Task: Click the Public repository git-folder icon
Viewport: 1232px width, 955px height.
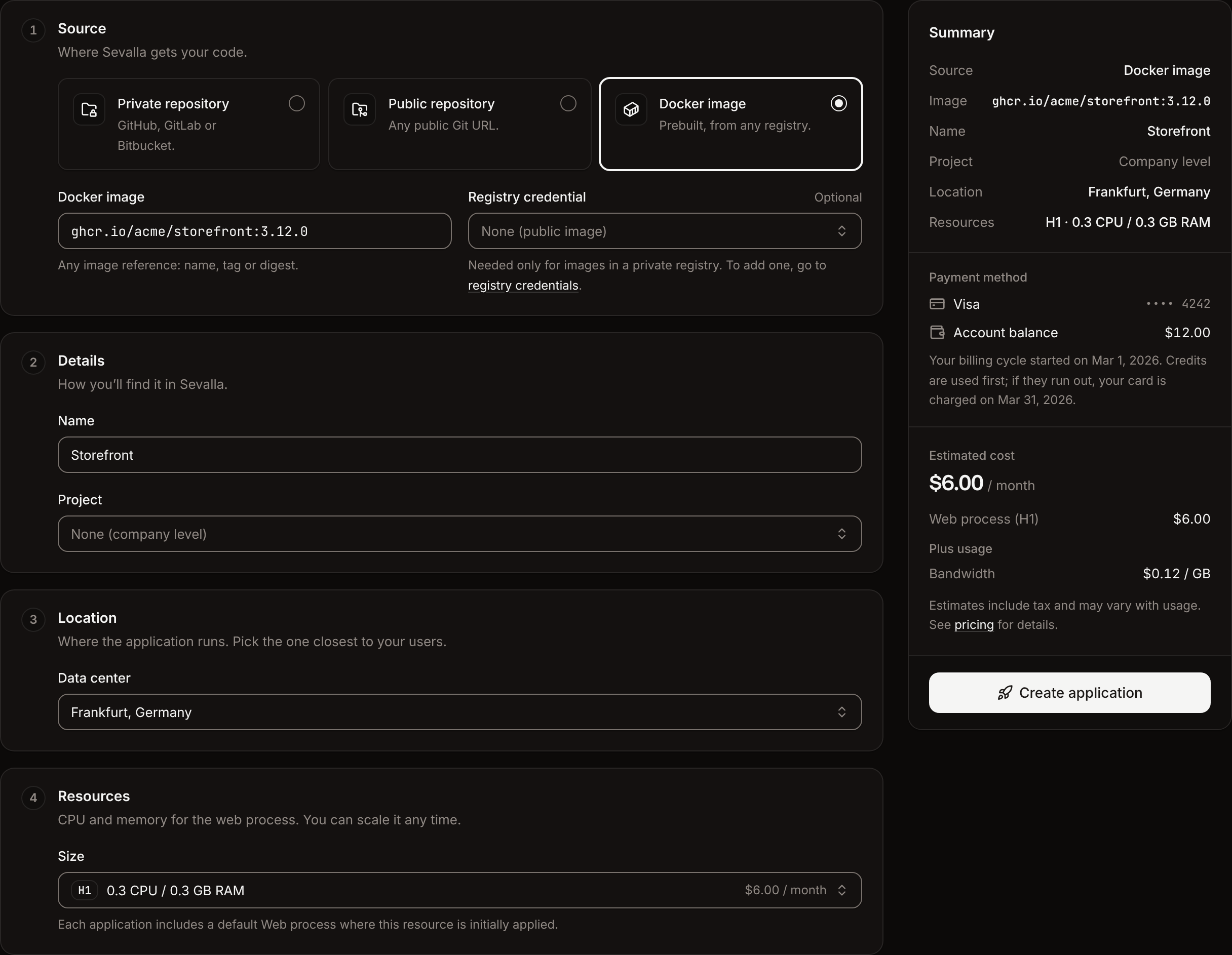Action: pyautogui.click(x=360, y=109)
